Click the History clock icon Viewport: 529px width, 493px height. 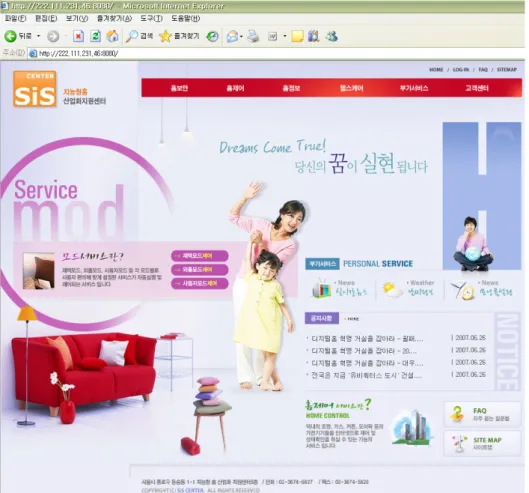click(x=212, y=36)
